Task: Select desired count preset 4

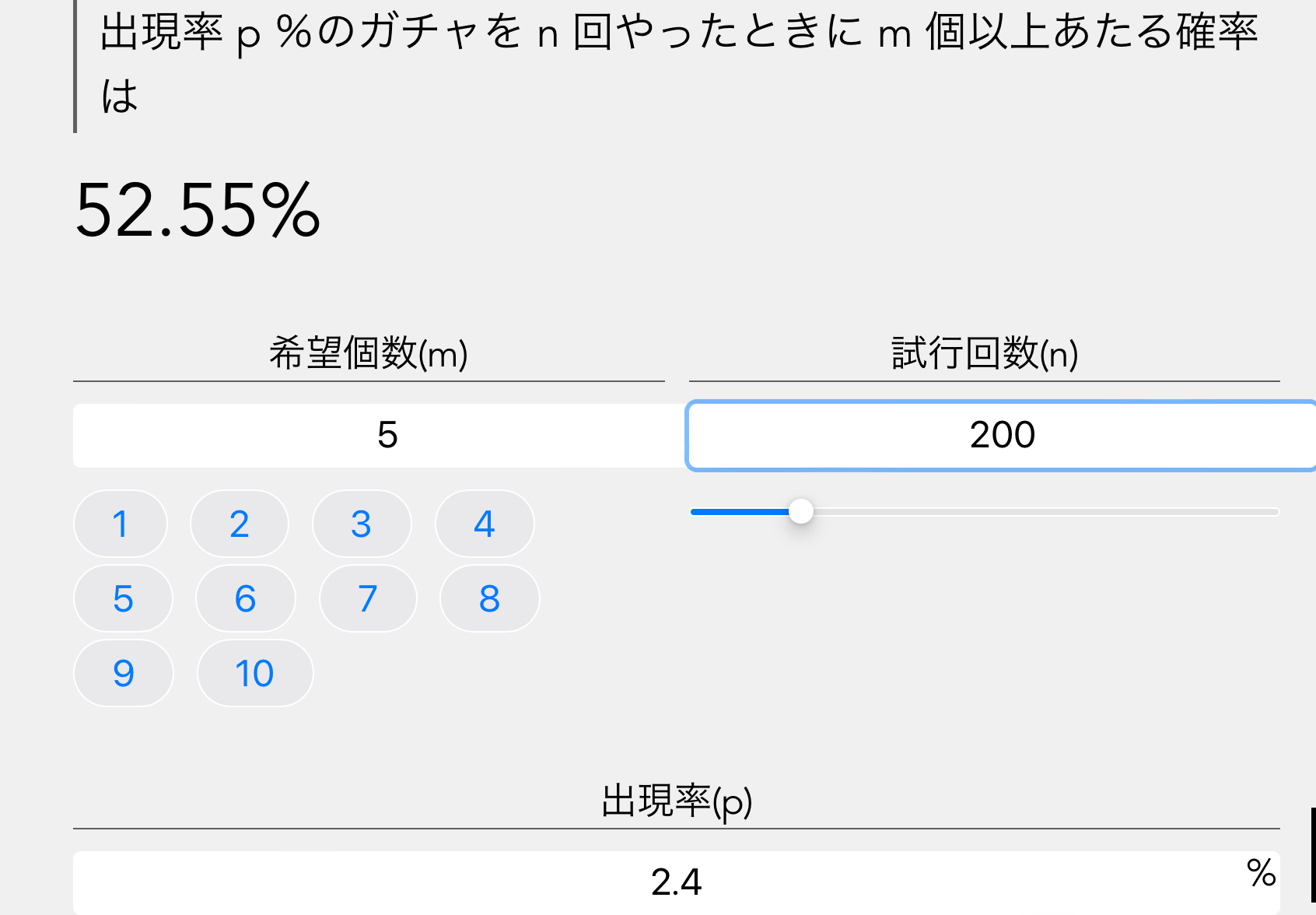Action: (x=485, y=524)
